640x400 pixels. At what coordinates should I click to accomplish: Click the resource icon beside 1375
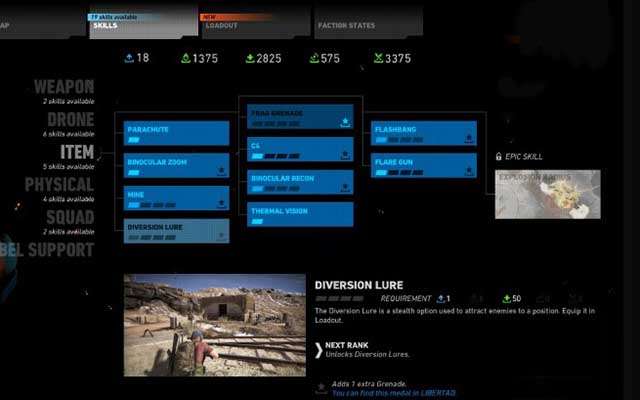click(x=186, y=58)
